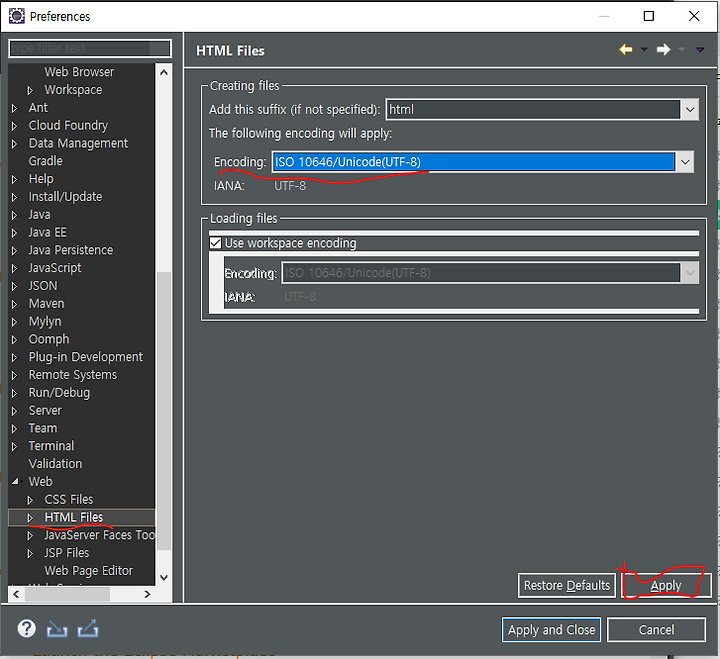Select Run/Debug in the tree
Viewport: 720px width, 659px height.
[59, 393]
